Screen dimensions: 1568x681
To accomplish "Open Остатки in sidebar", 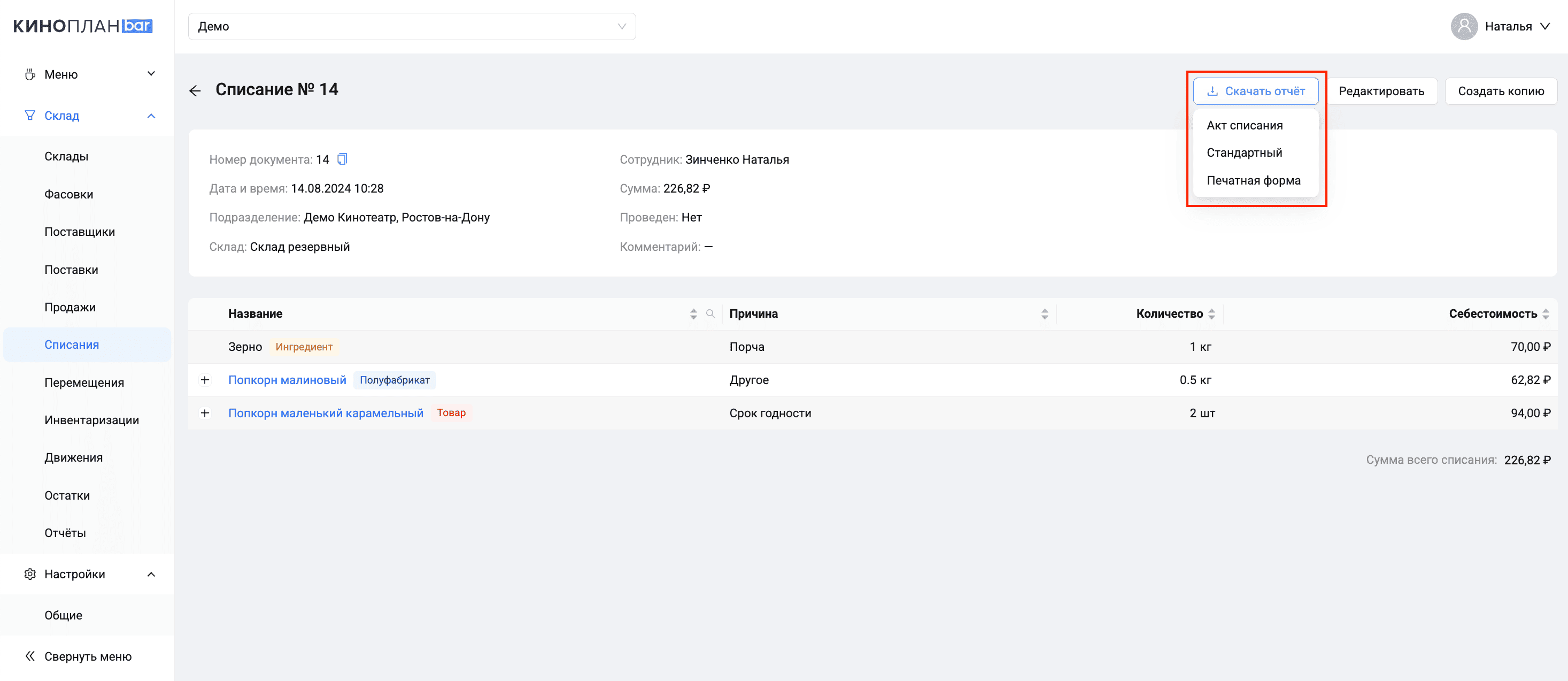I will 67,495.
